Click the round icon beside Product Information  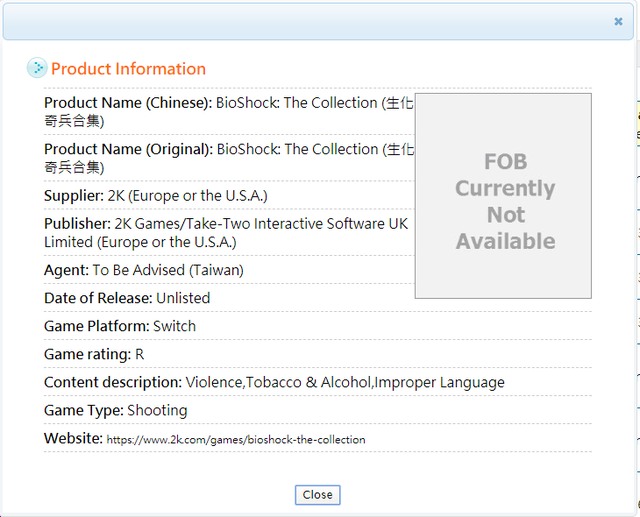(36, 68)
